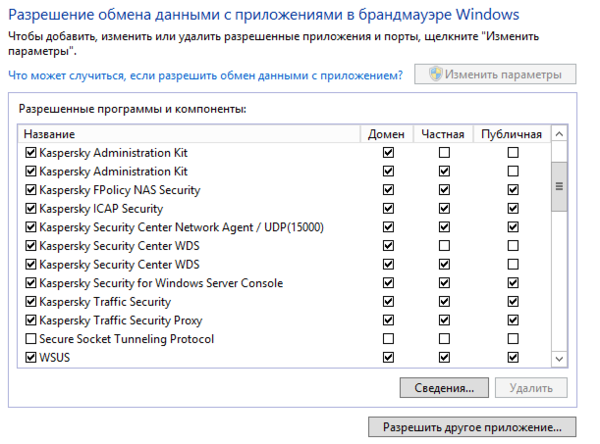The height and width of the screenshot is (444, 600).
Task: Check Публичная for Kaspersky Security Center WDS
Action: tap(512, 246)
